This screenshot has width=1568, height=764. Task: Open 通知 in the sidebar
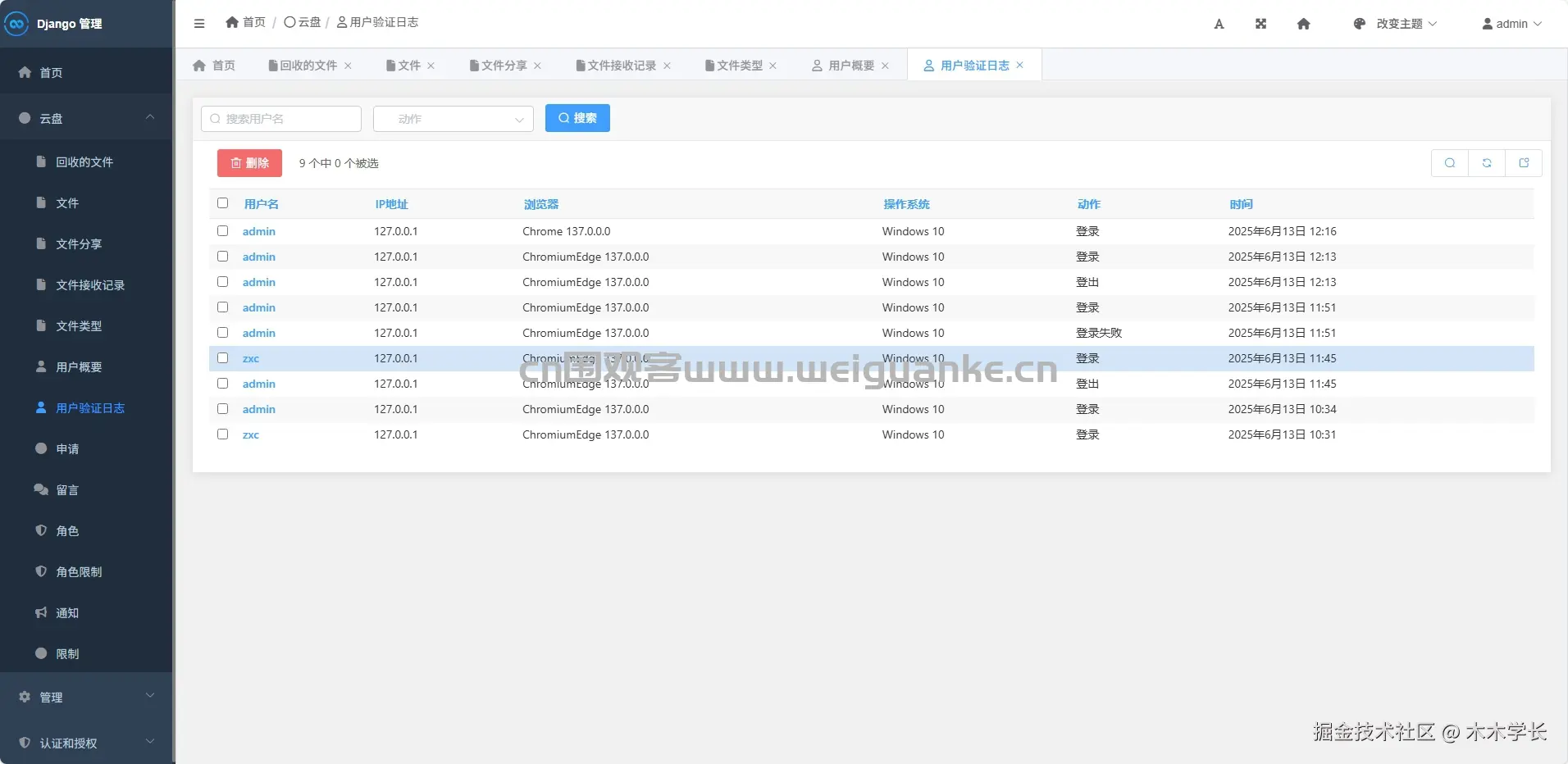pyautogui.click(x=86, y=613)
